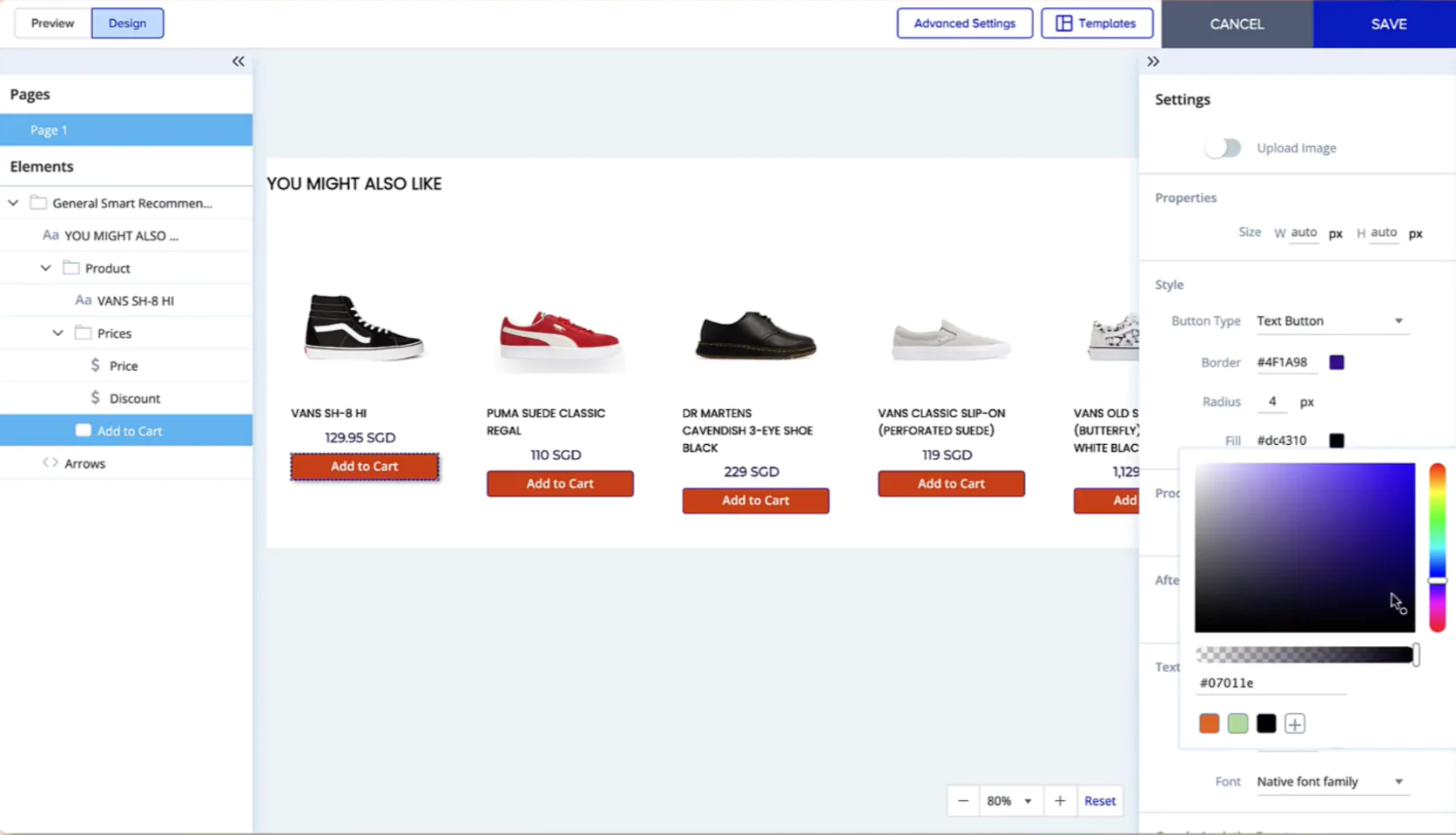The width and height of the screenshot is (1456, 835).
Task: Select the Arrows element row
Action: tap(126, 463)
